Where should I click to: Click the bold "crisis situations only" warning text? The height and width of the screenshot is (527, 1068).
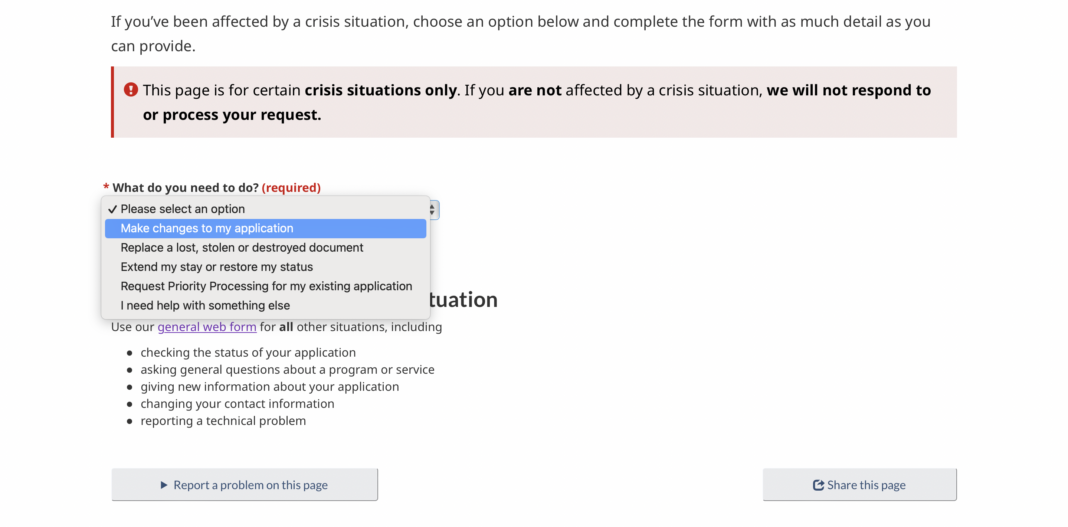click(x=381, y=90)
